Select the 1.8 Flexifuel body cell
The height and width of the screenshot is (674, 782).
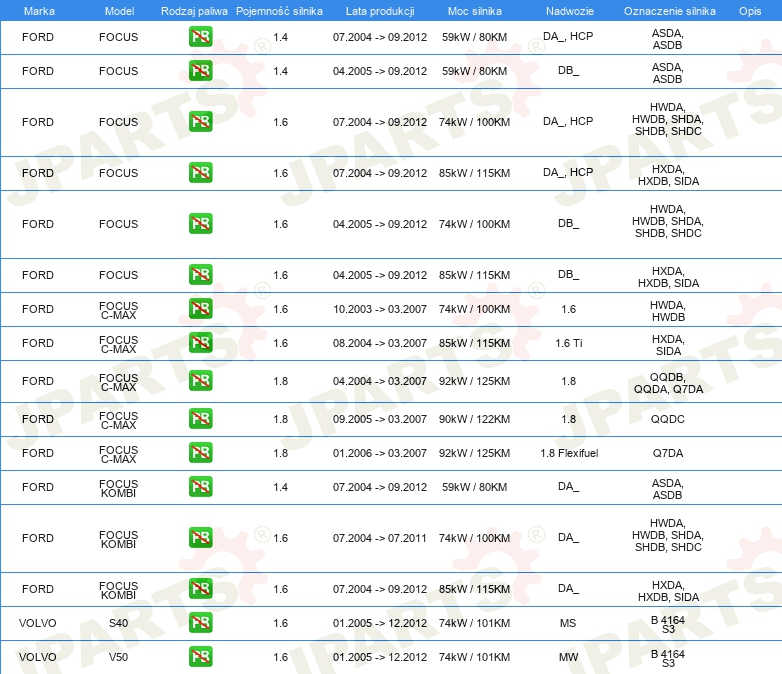click(x=569, y=453)
